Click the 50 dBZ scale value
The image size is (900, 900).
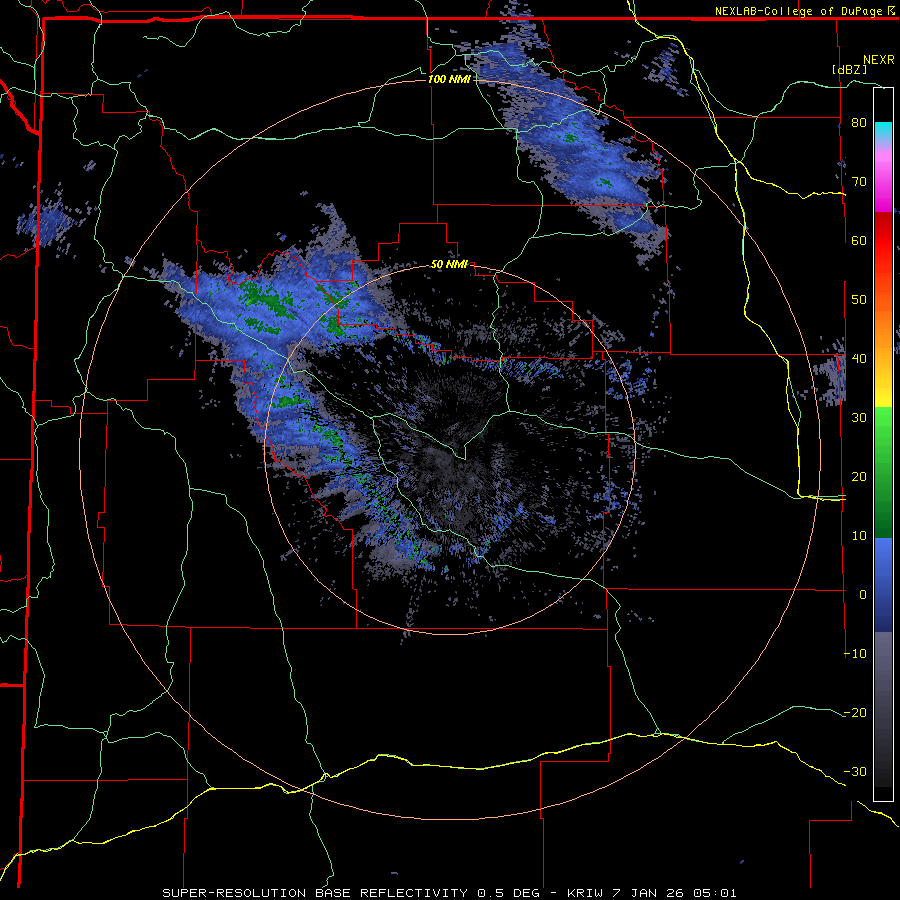[859, 300]
